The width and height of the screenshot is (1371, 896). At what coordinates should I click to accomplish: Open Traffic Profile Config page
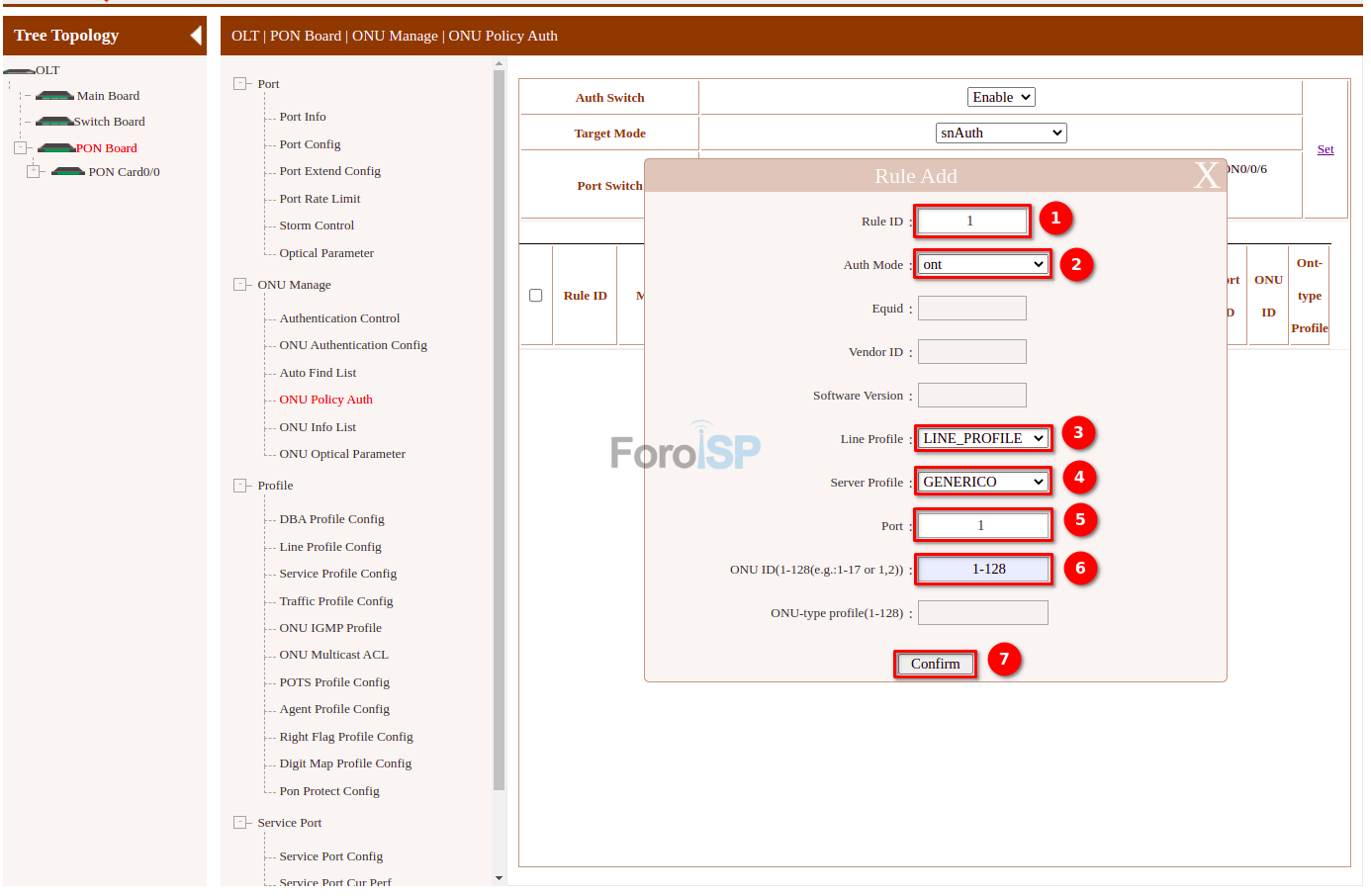point(336,601)
